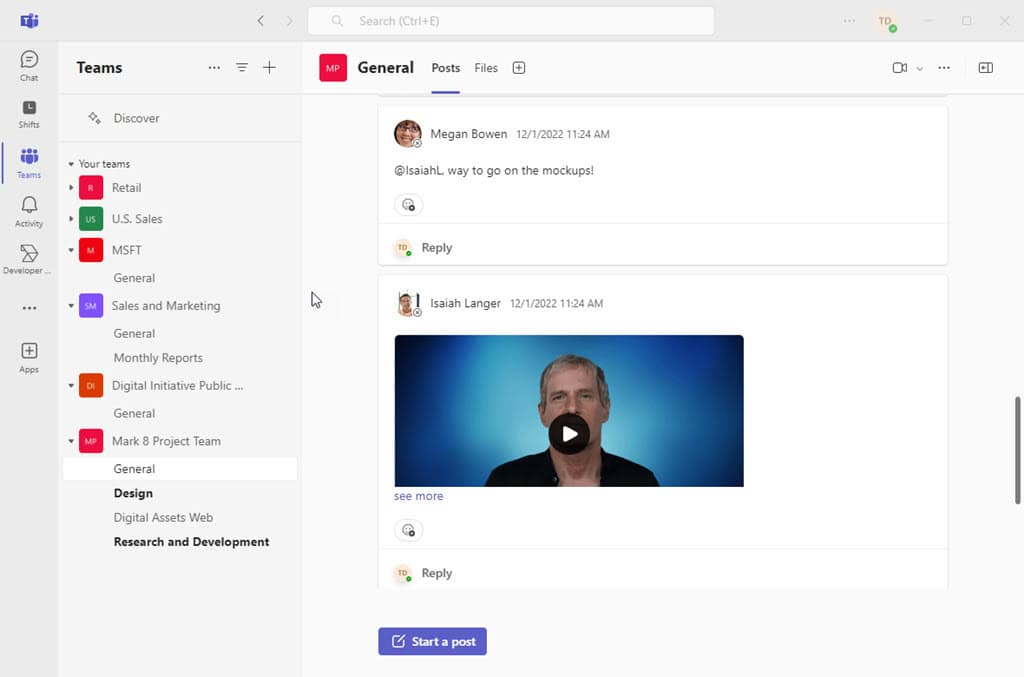Click the filter teams icon
Image resolution: width=1024 pixels, height=677 pixels.
242,68
